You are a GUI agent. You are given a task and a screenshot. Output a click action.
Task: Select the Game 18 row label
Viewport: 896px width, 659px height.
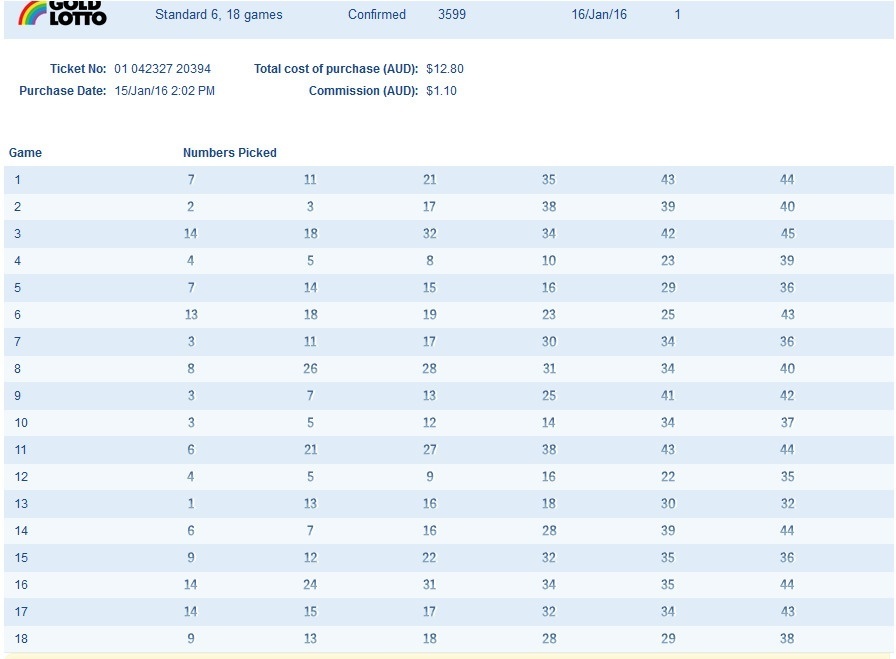point(20,639)
